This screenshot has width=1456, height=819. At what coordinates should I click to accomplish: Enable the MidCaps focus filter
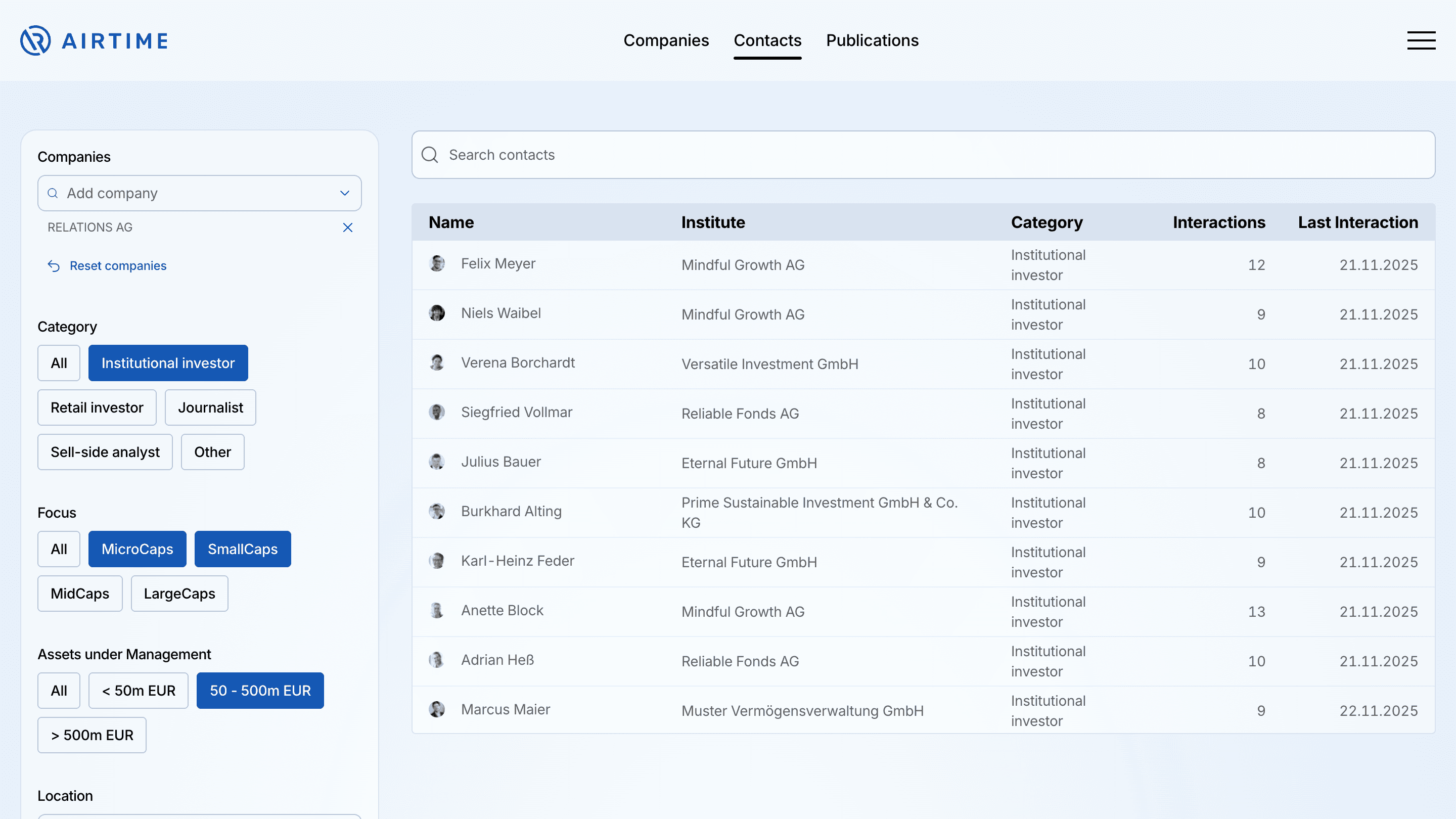point(80,594)
